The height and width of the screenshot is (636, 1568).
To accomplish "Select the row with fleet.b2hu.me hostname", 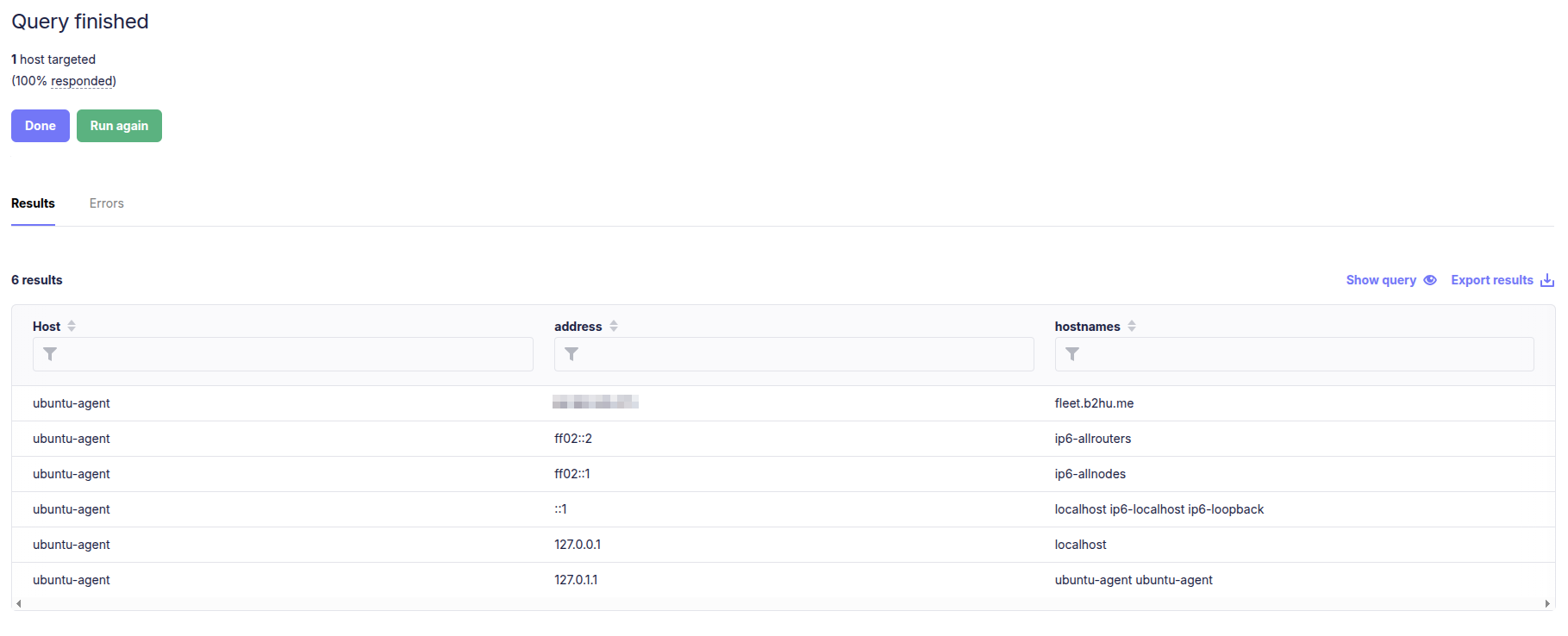I will click(1094, 403).
